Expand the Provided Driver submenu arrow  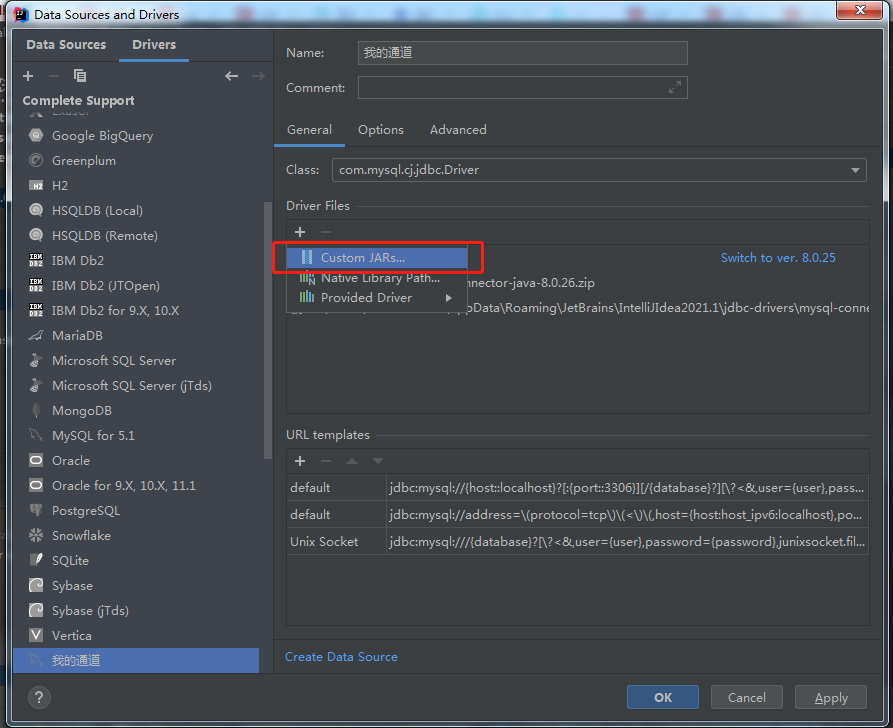point(449,298)
